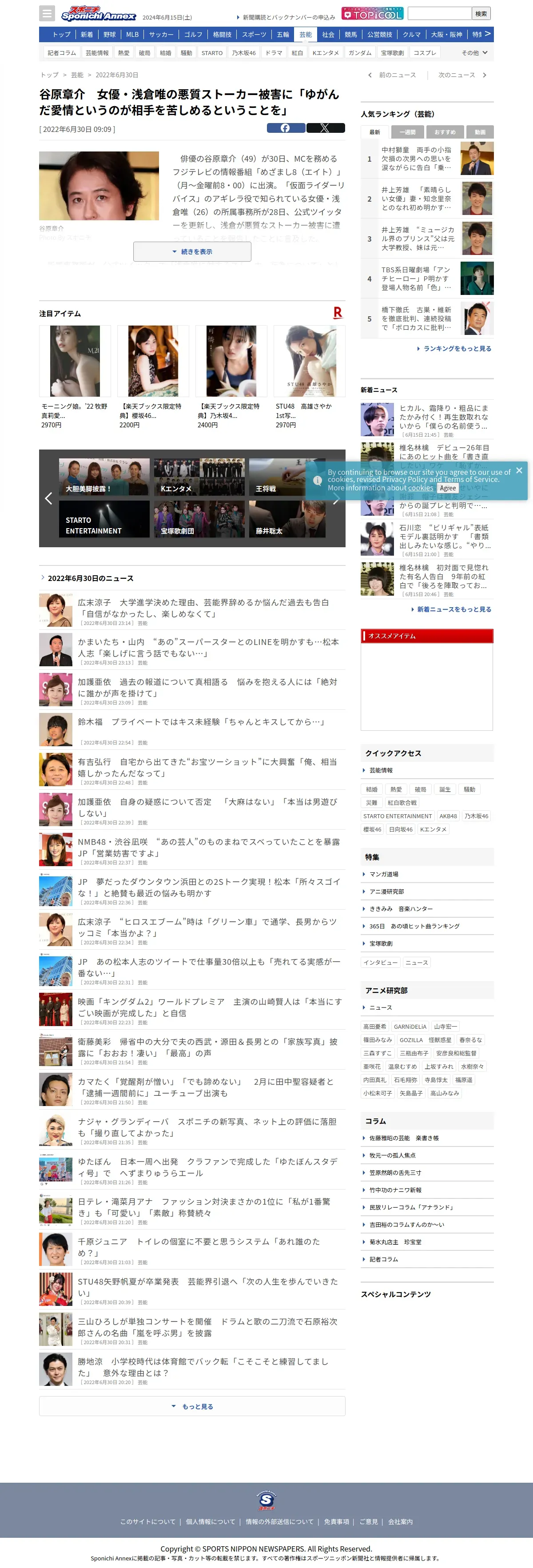The height and width of the screenshot is (1568, 533).
Task: Open 宝塚歌劇 sub-category
Action: [x=393, y=53]
